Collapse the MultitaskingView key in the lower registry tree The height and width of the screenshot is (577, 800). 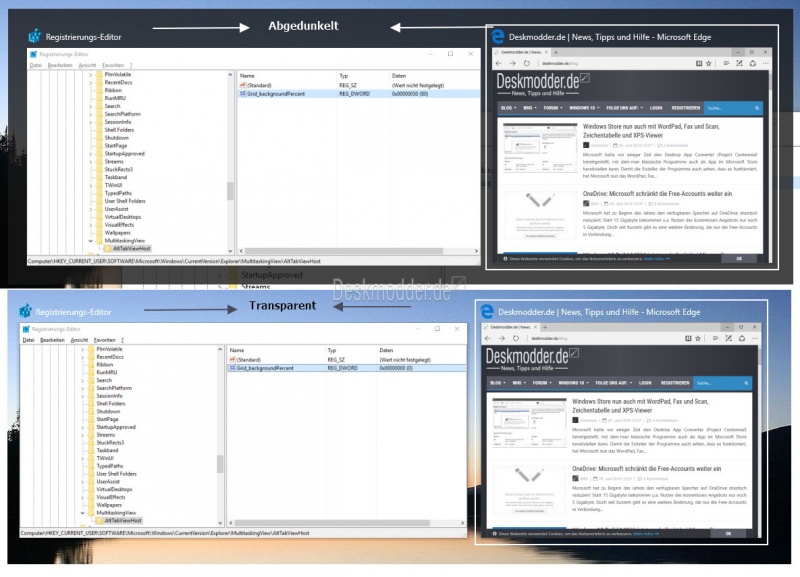(x=84, y=512)
